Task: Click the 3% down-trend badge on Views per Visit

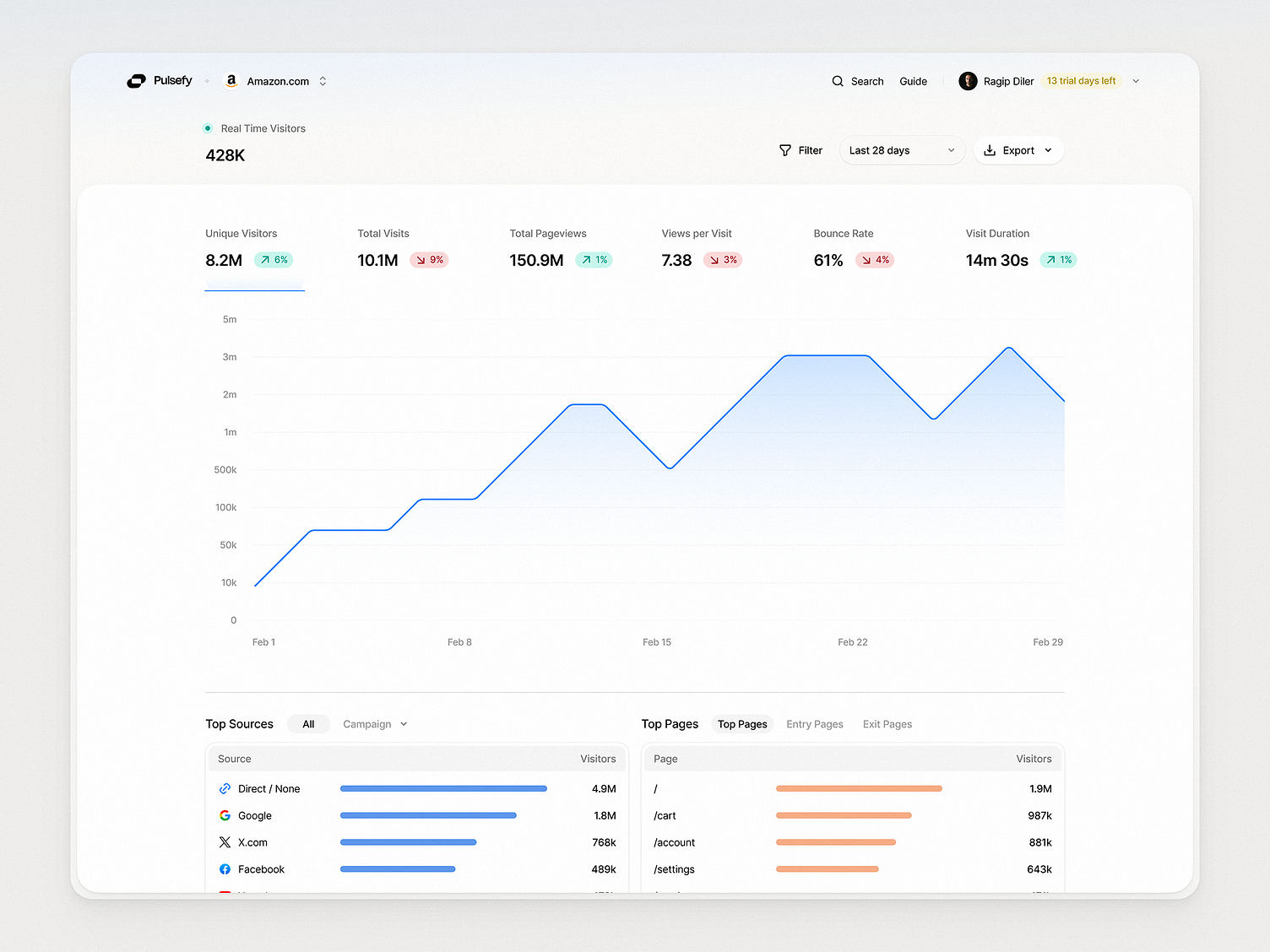Action: point(723,260)
